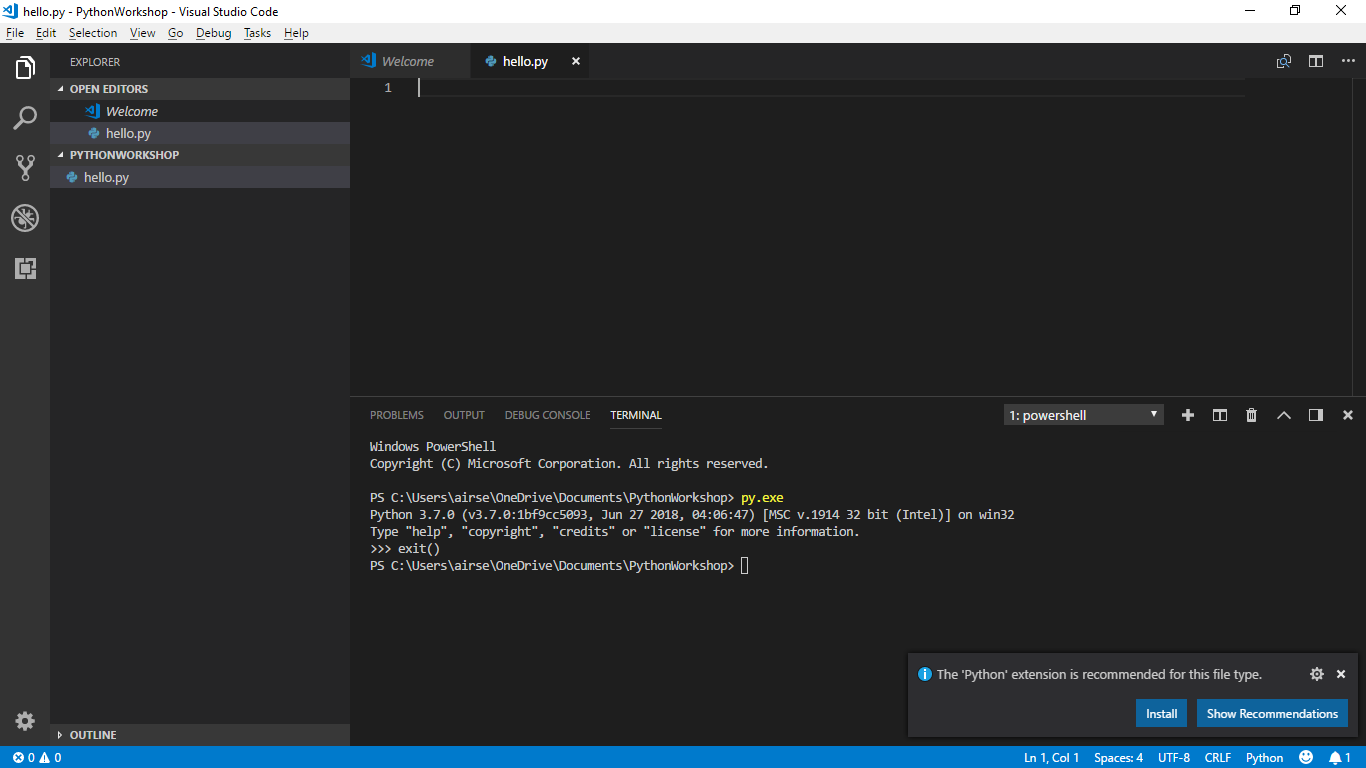This screenshot has width=1366, height=768.
Task: Open the View menu
Action: pyautogui.click(x=143, y=33)
